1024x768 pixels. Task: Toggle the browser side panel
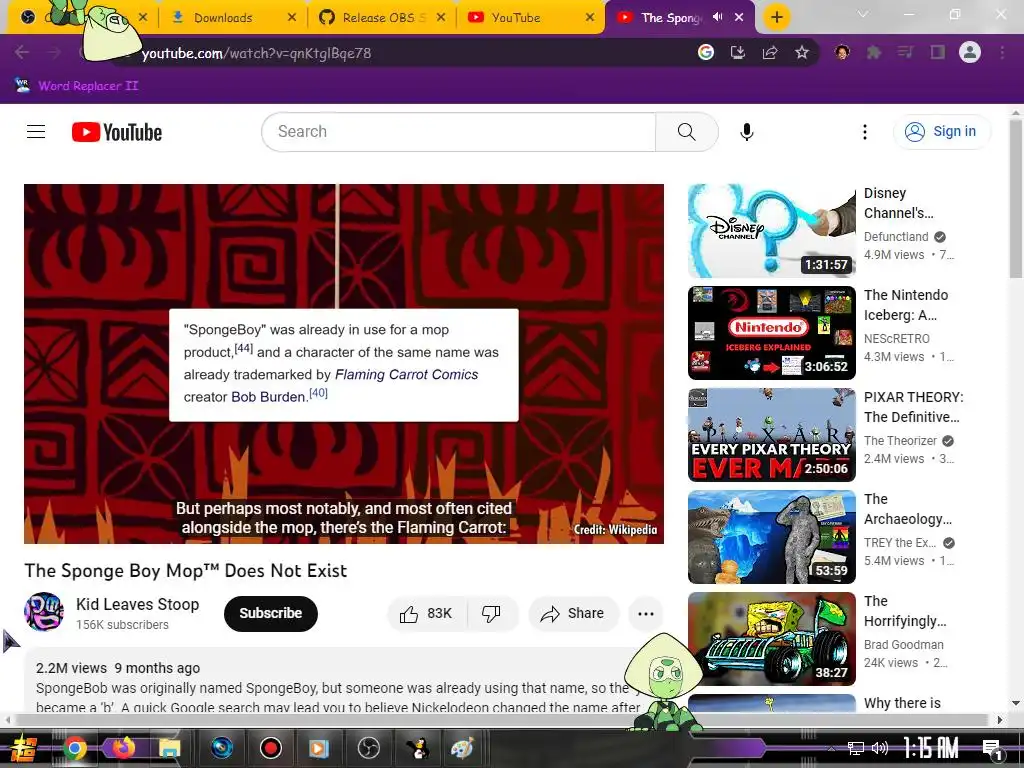[938, 52]
